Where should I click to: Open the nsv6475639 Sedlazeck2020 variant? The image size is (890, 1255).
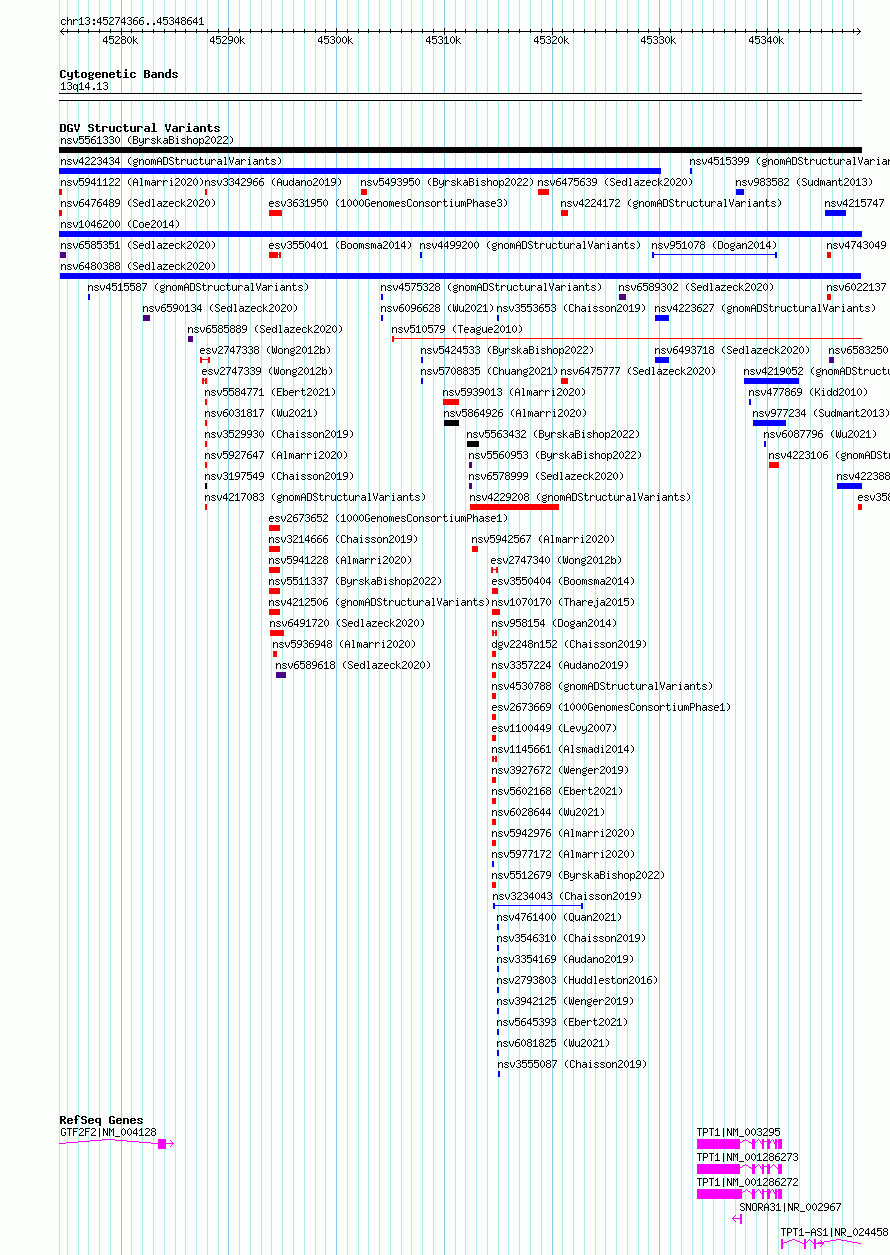coord(614,182)
